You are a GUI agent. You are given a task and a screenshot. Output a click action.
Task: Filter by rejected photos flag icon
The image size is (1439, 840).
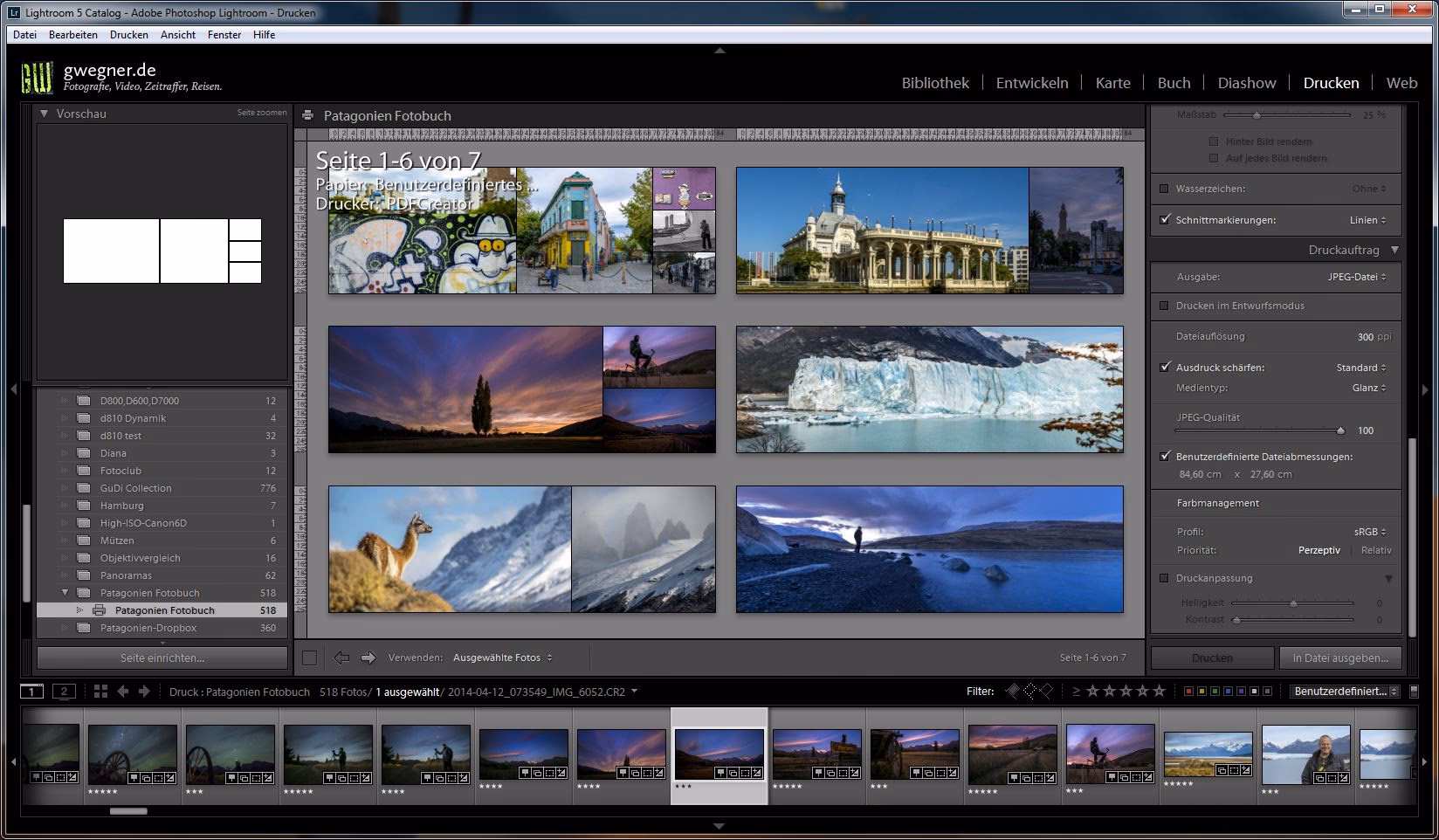tap(1046, 692)
